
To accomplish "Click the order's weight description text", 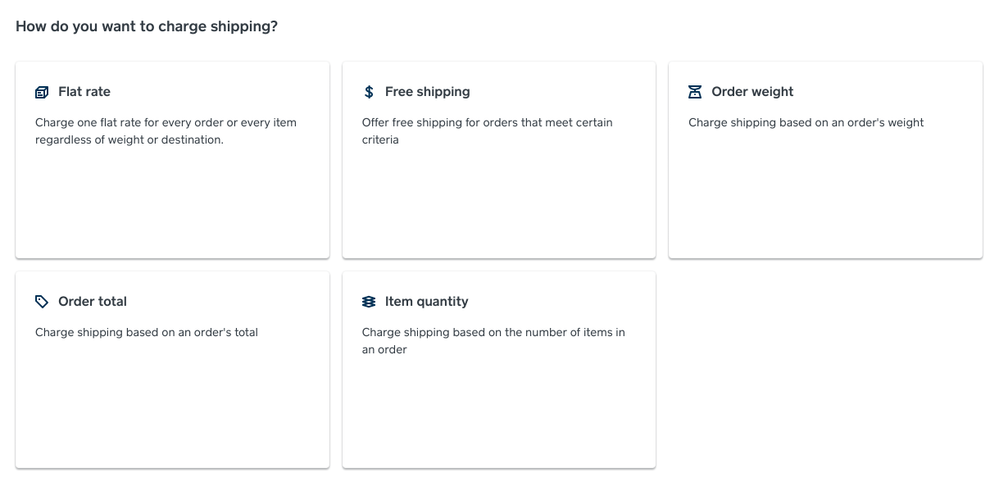I will coord(805,123).
